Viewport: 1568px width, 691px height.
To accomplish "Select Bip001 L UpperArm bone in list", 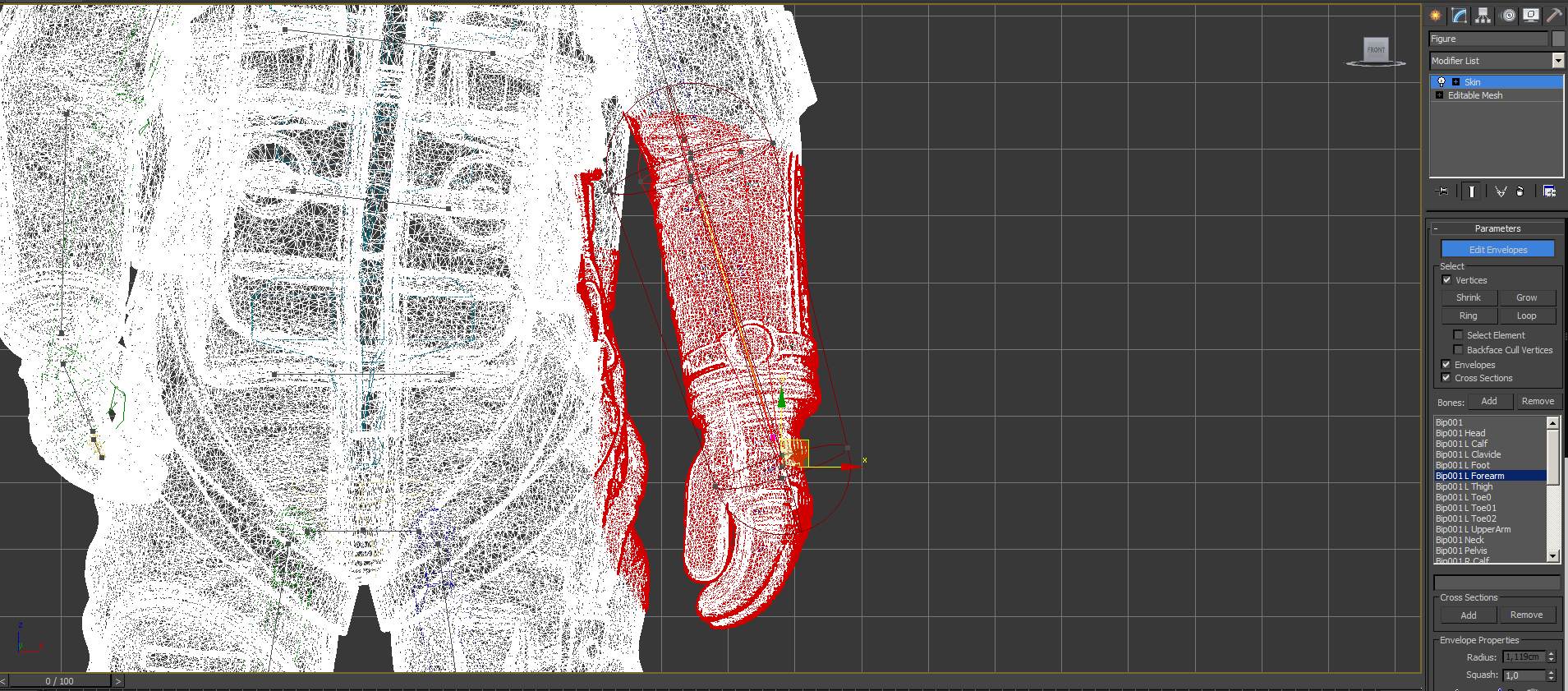I will 1473,529.
